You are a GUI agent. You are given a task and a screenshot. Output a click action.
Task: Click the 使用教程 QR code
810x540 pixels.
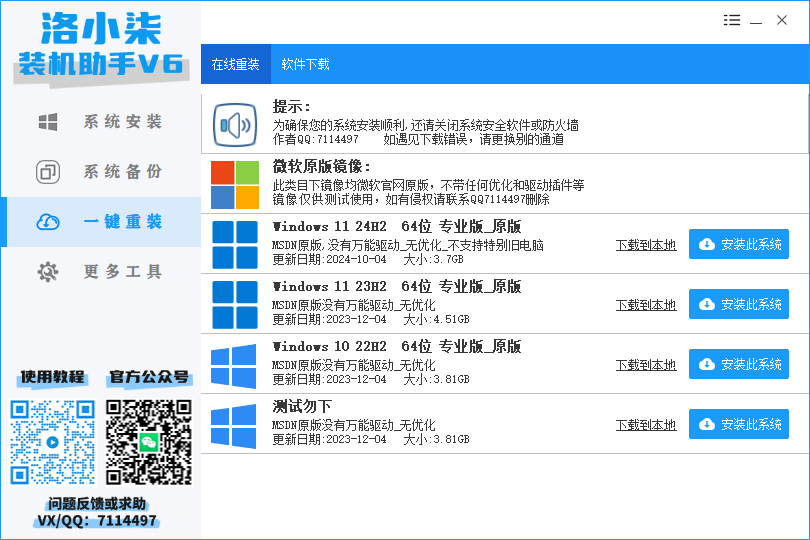click(52, 442)
